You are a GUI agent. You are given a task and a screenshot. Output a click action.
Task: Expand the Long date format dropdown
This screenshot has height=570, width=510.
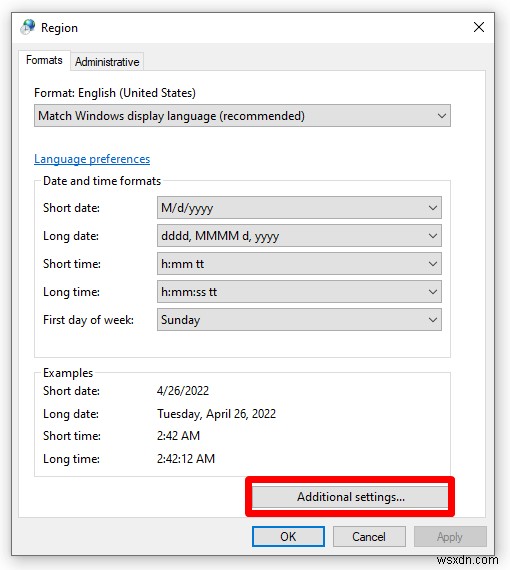click(299, 236)
